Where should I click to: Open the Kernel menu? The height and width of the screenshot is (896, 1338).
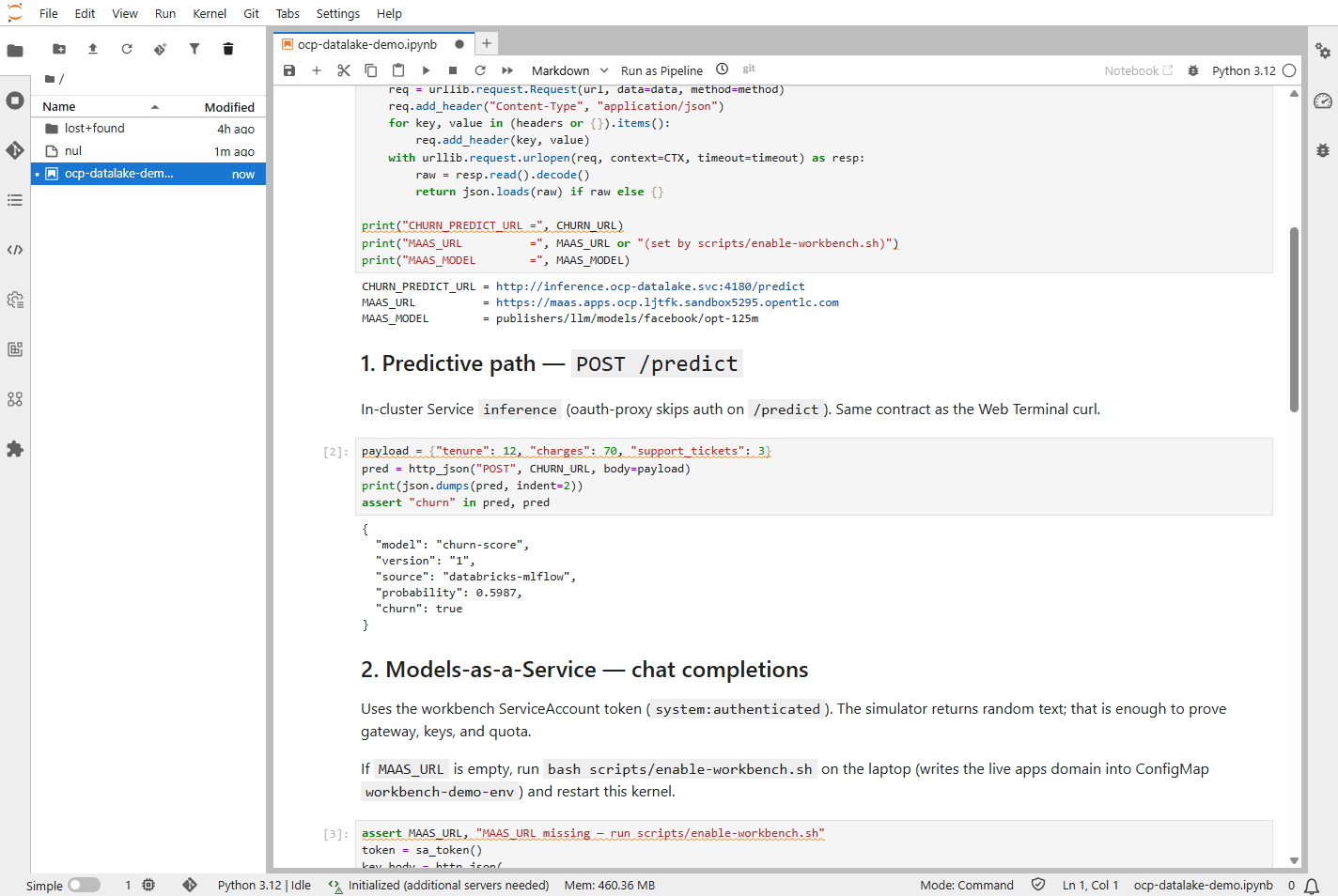[x=210, y=13]
